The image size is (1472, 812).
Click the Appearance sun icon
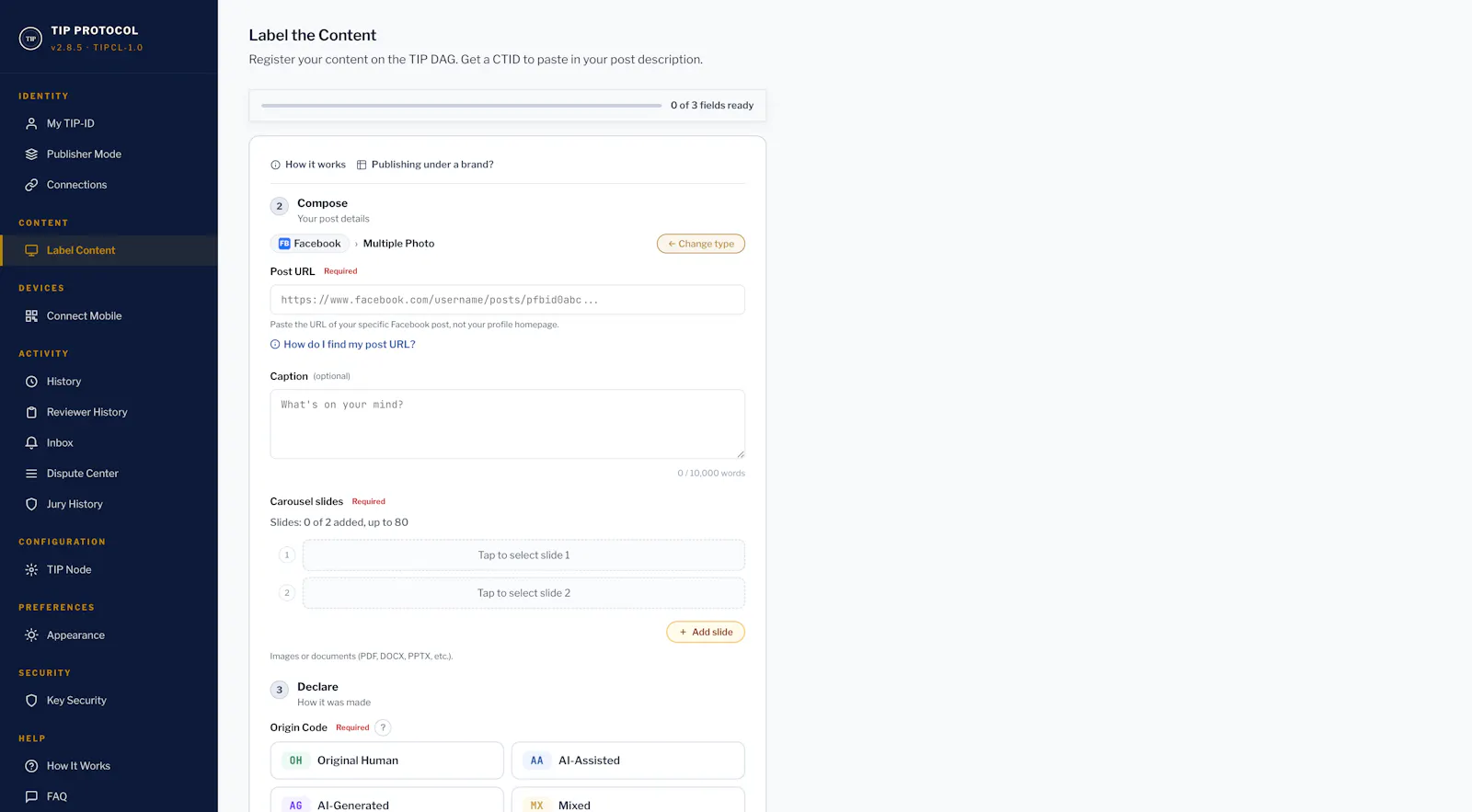coord(31,635)
